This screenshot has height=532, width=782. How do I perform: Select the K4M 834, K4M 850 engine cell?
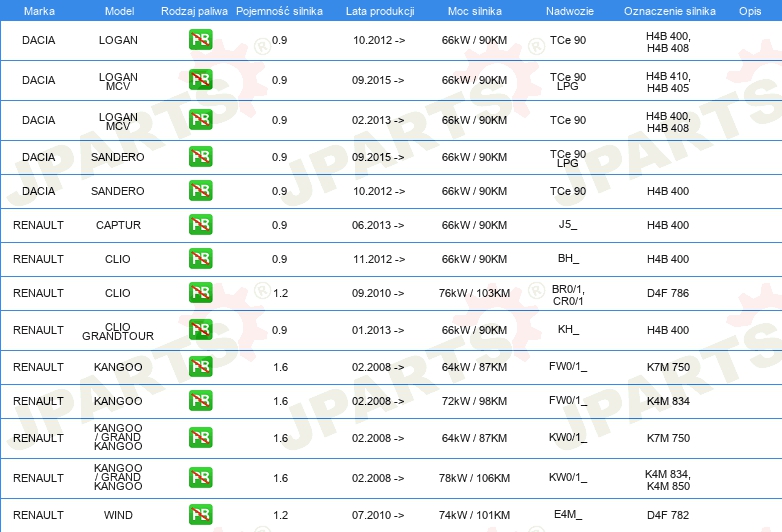tap(668, 480)
